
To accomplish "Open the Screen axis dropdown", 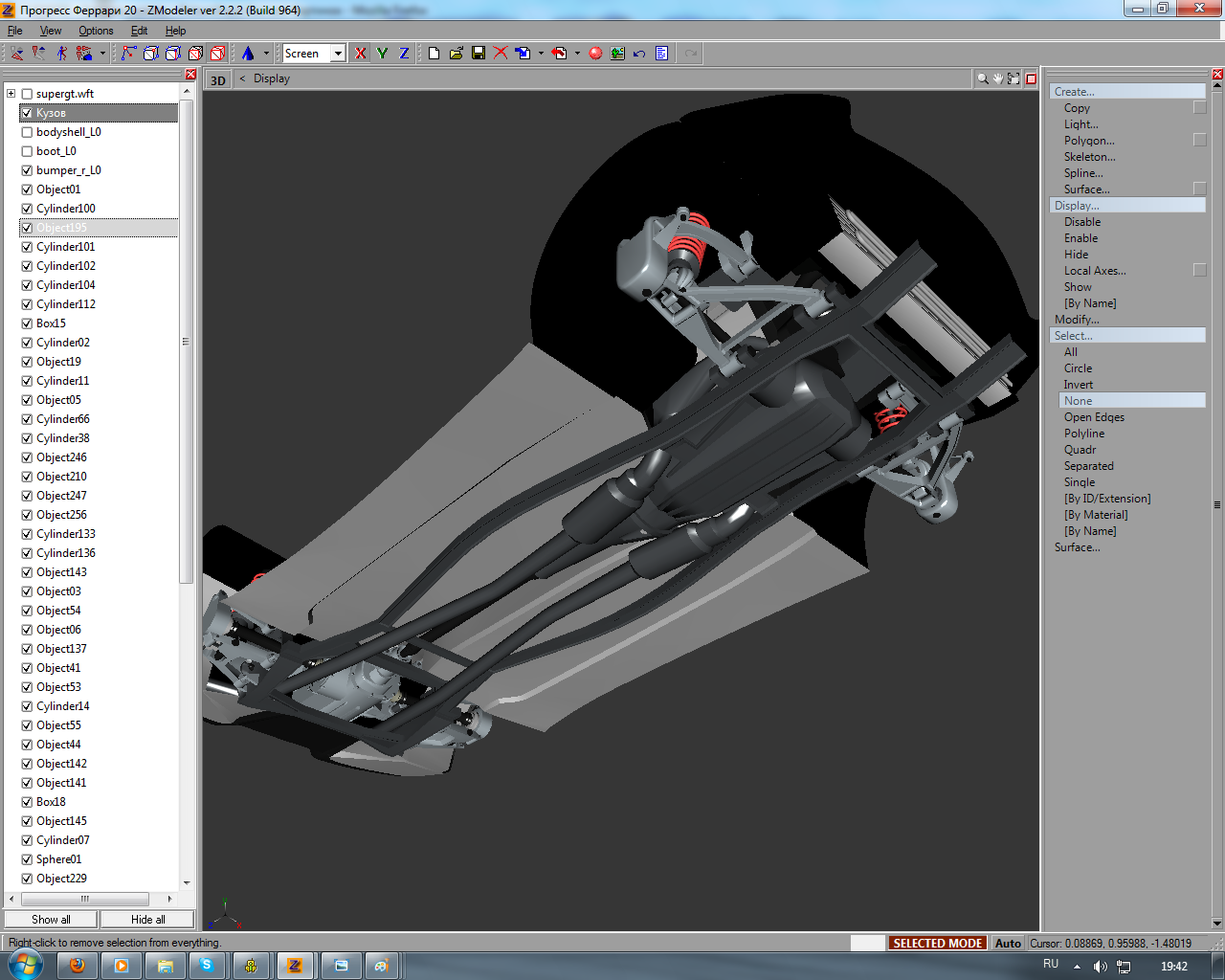I will tap(338, 54).
